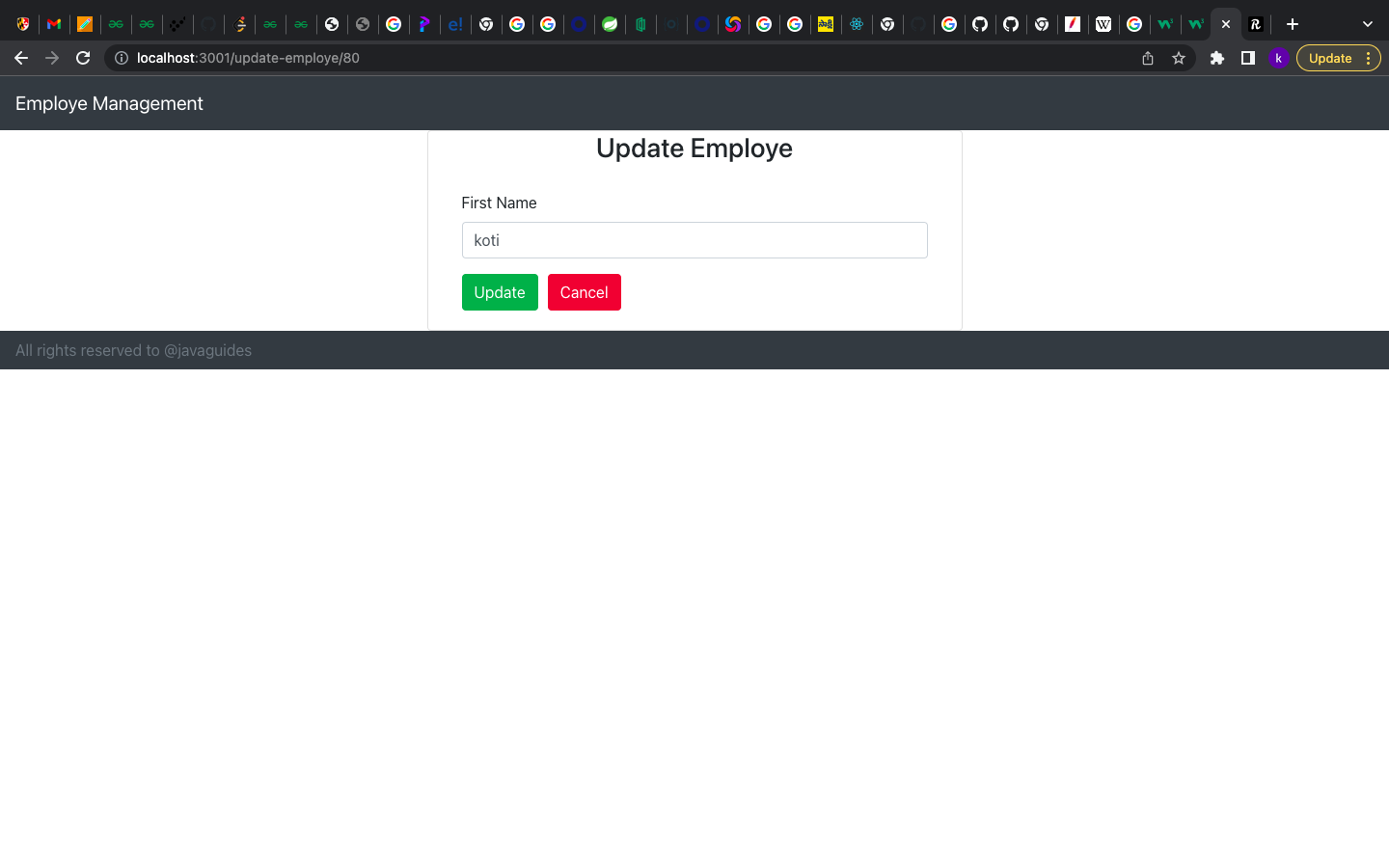
Task: Click the green Update button
Action: click(x=500, y=292)
